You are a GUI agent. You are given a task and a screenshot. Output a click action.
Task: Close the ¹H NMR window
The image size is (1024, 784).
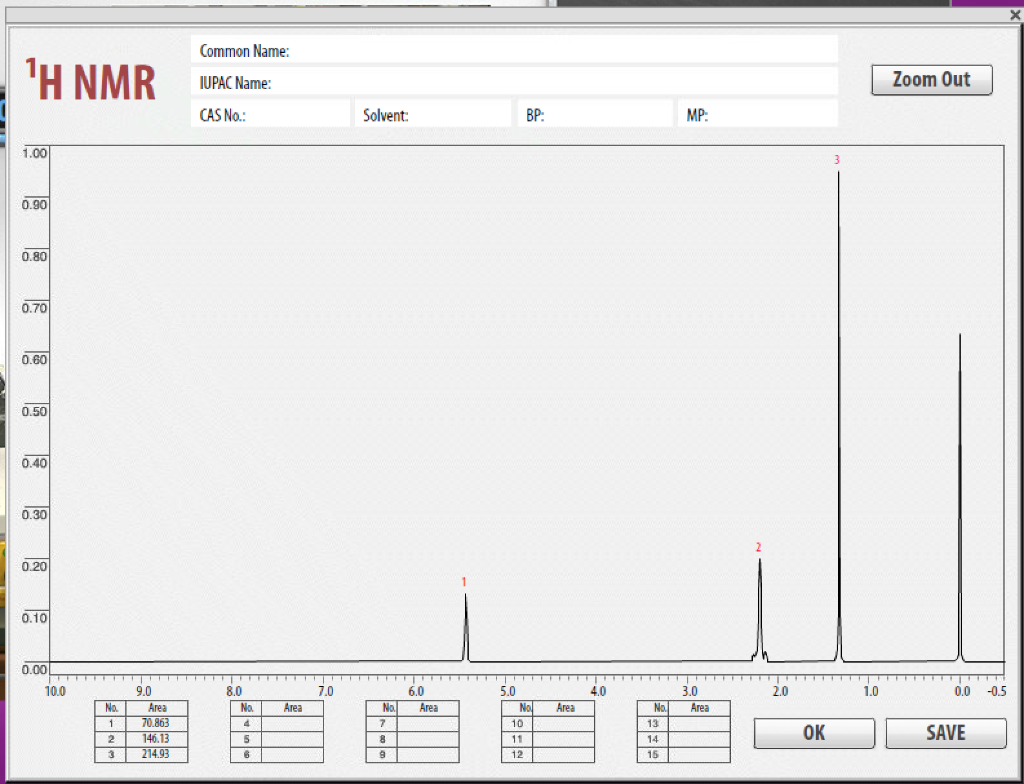click(1014, 15)
